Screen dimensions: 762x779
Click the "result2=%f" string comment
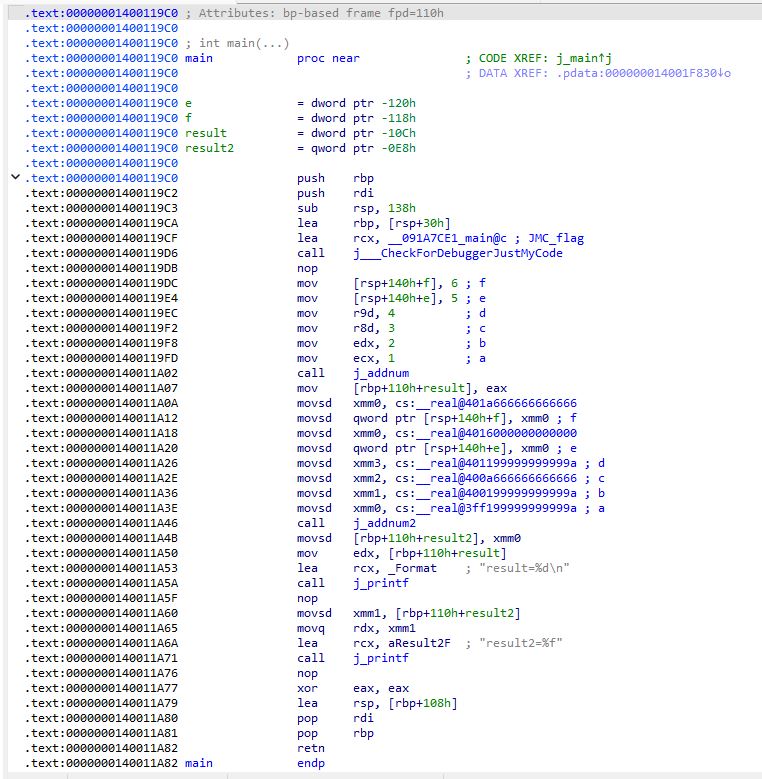pyautogui.click(x=521, y=643)
